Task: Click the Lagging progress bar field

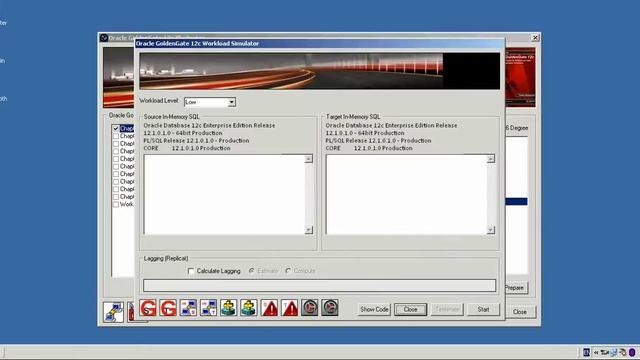Action: 320,285
